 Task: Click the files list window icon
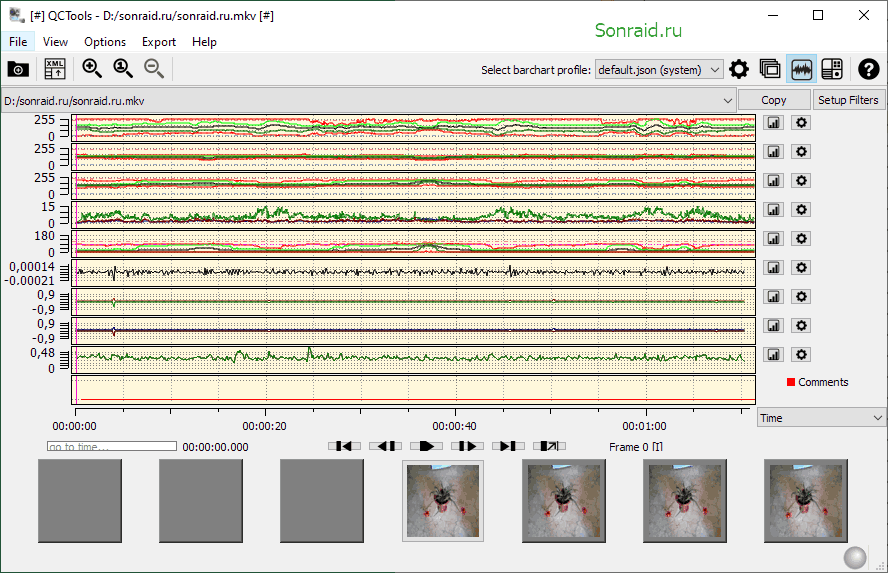[770, 69]
